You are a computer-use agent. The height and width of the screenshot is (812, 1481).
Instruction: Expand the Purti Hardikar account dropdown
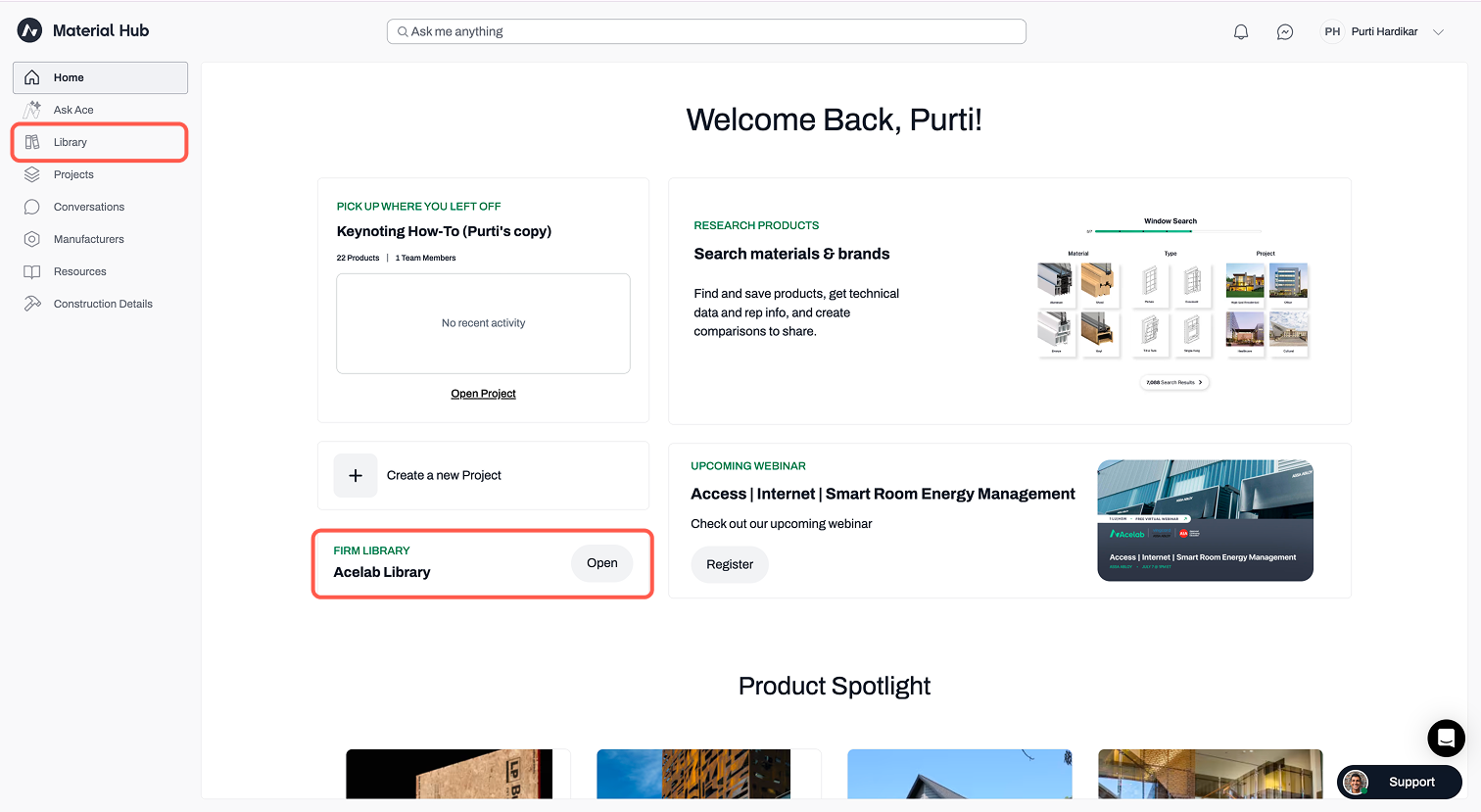coord(1438,32)
